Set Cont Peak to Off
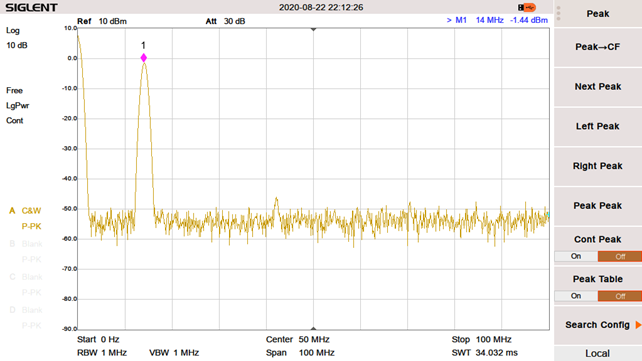This screenshot has width=642, height=361. coord(620,256)
